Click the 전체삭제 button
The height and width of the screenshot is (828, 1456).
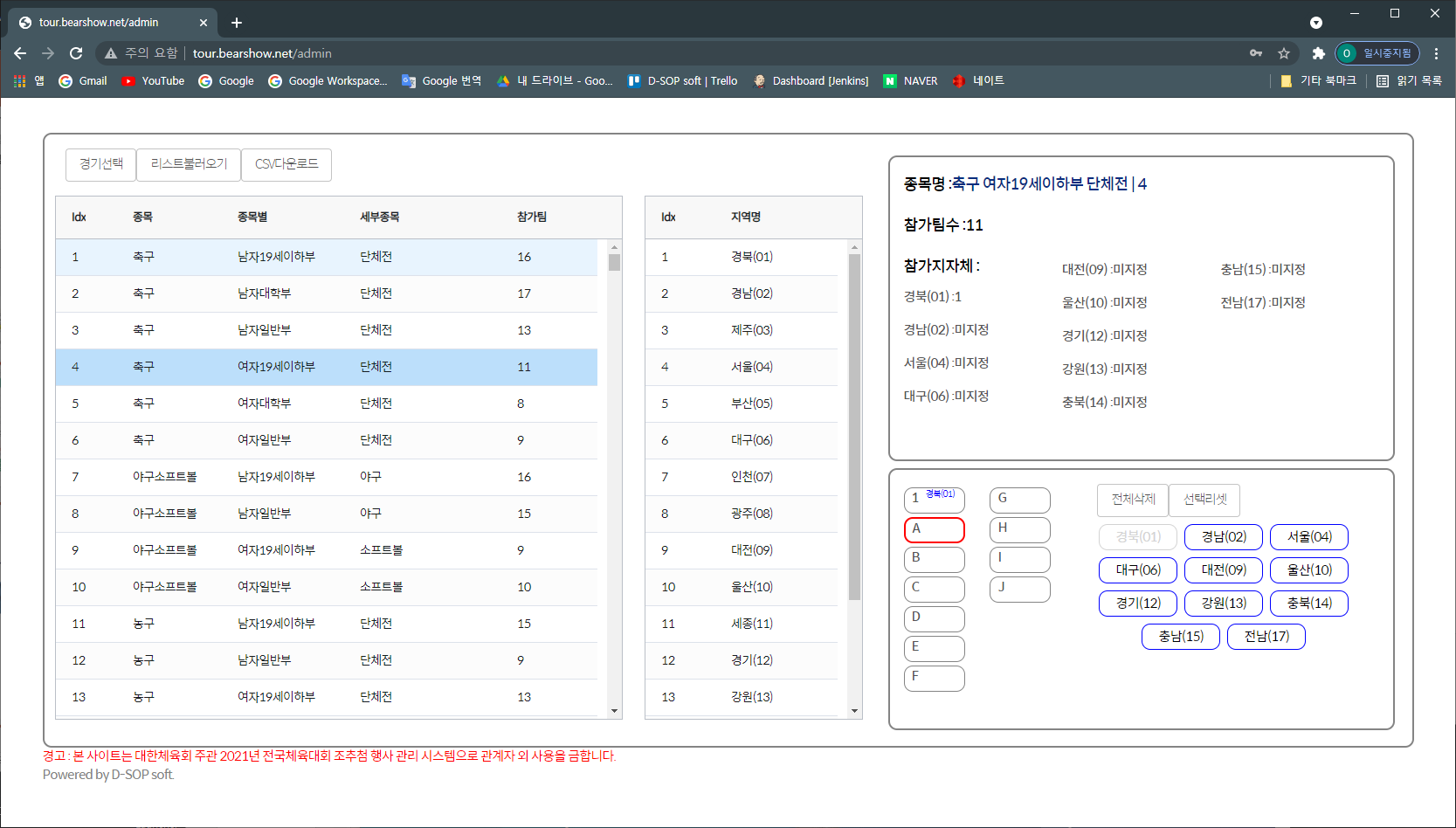click(1133, 500)
